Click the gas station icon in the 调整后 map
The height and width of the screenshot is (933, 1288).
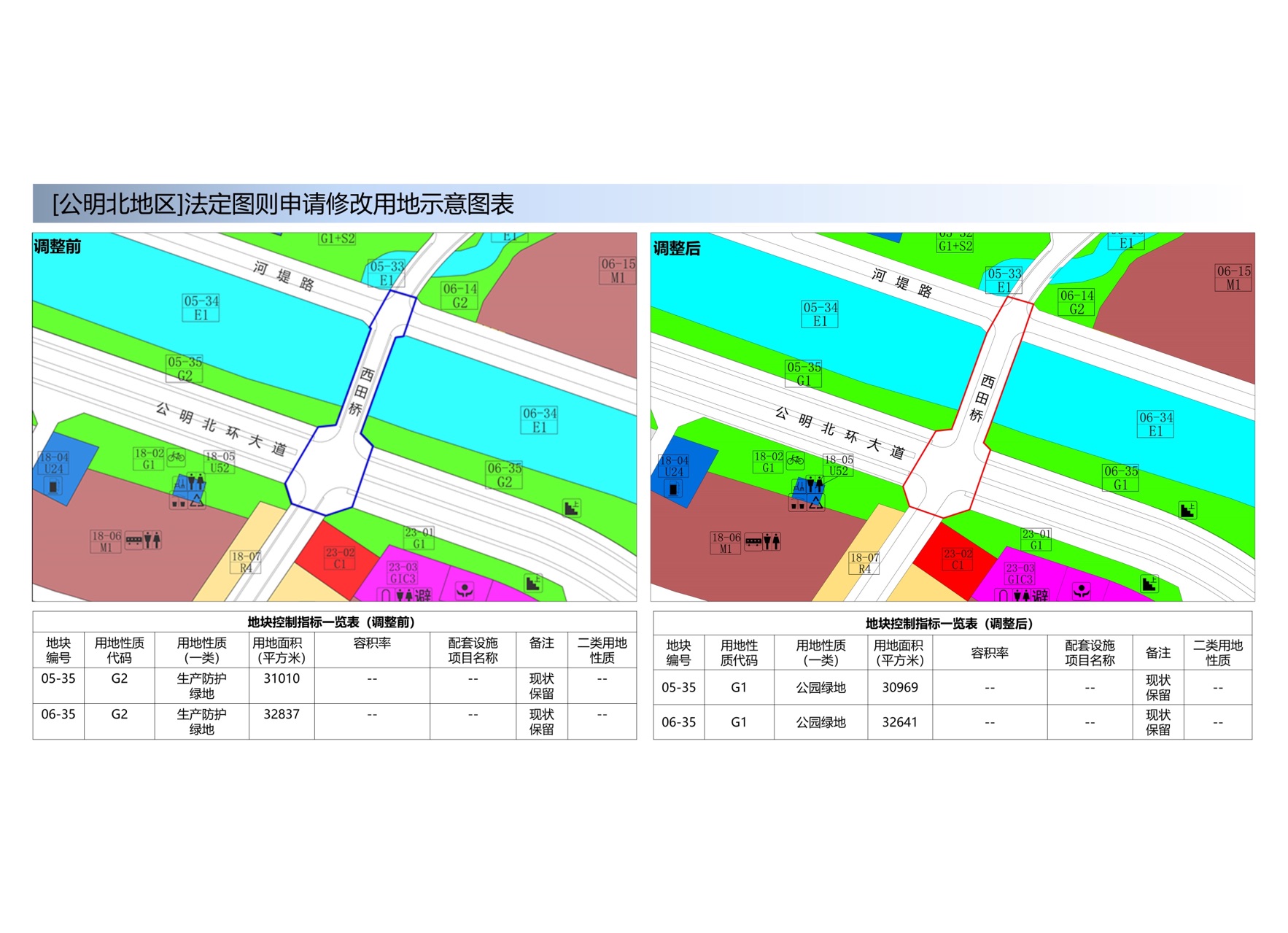click(x=673, y=489)
